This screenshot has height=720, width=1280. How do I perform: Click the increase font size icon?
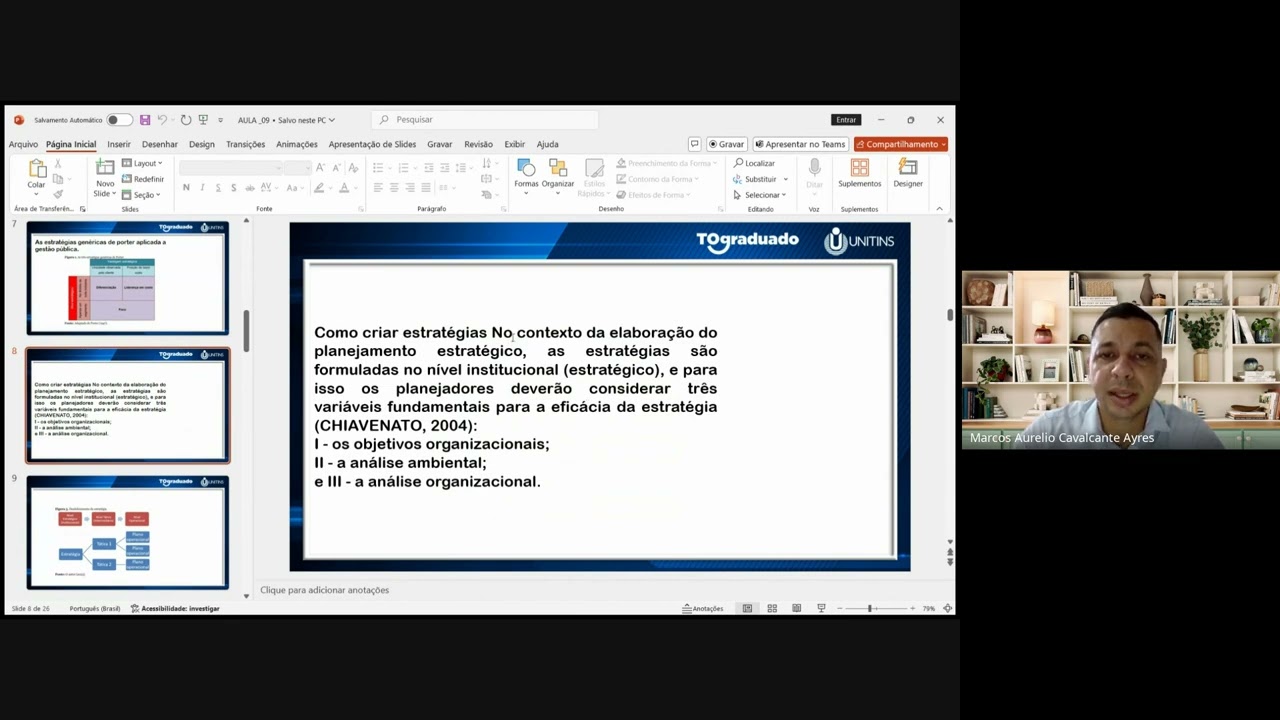coord(321,167)
